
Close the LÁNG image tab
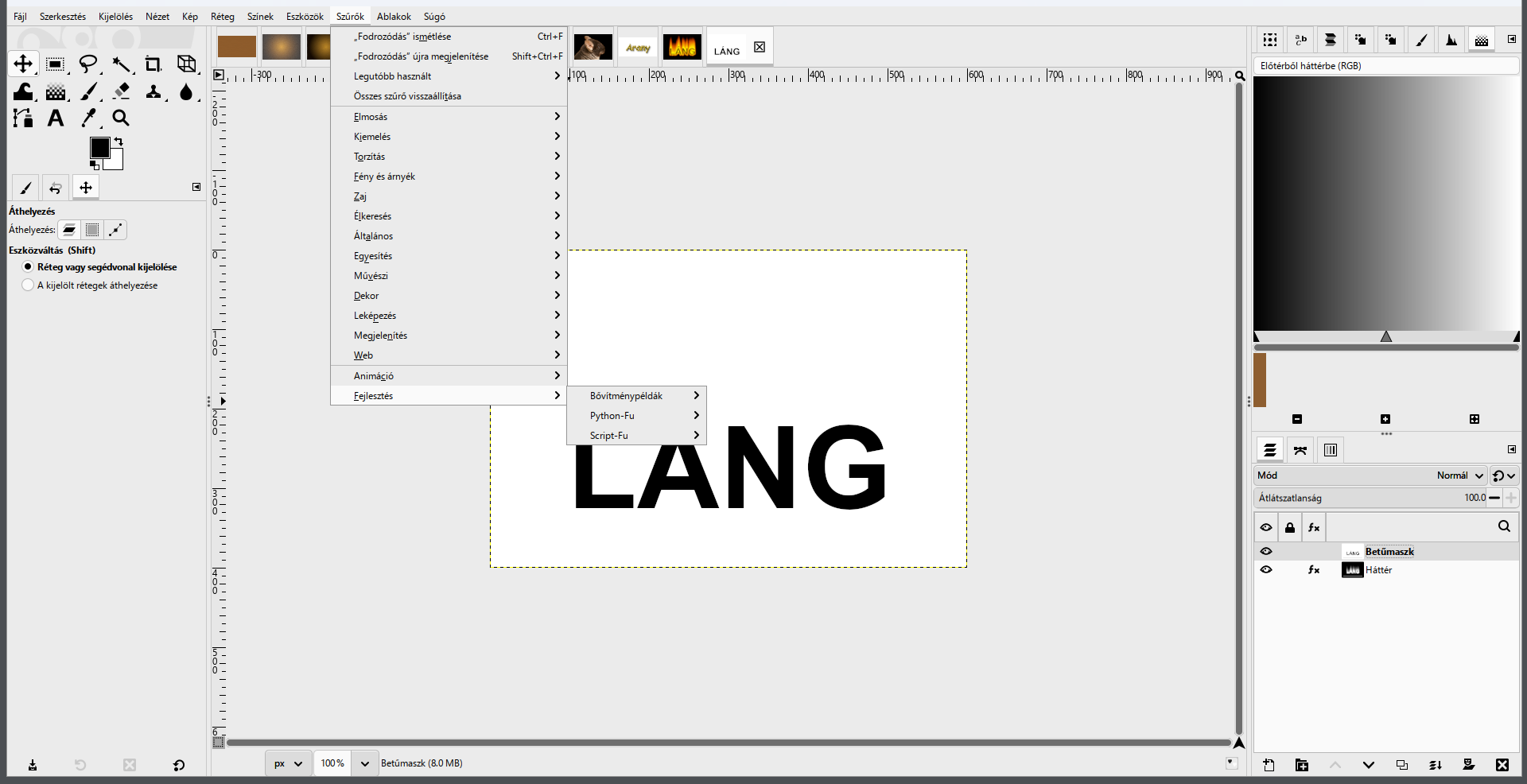[x=760, y=47]
